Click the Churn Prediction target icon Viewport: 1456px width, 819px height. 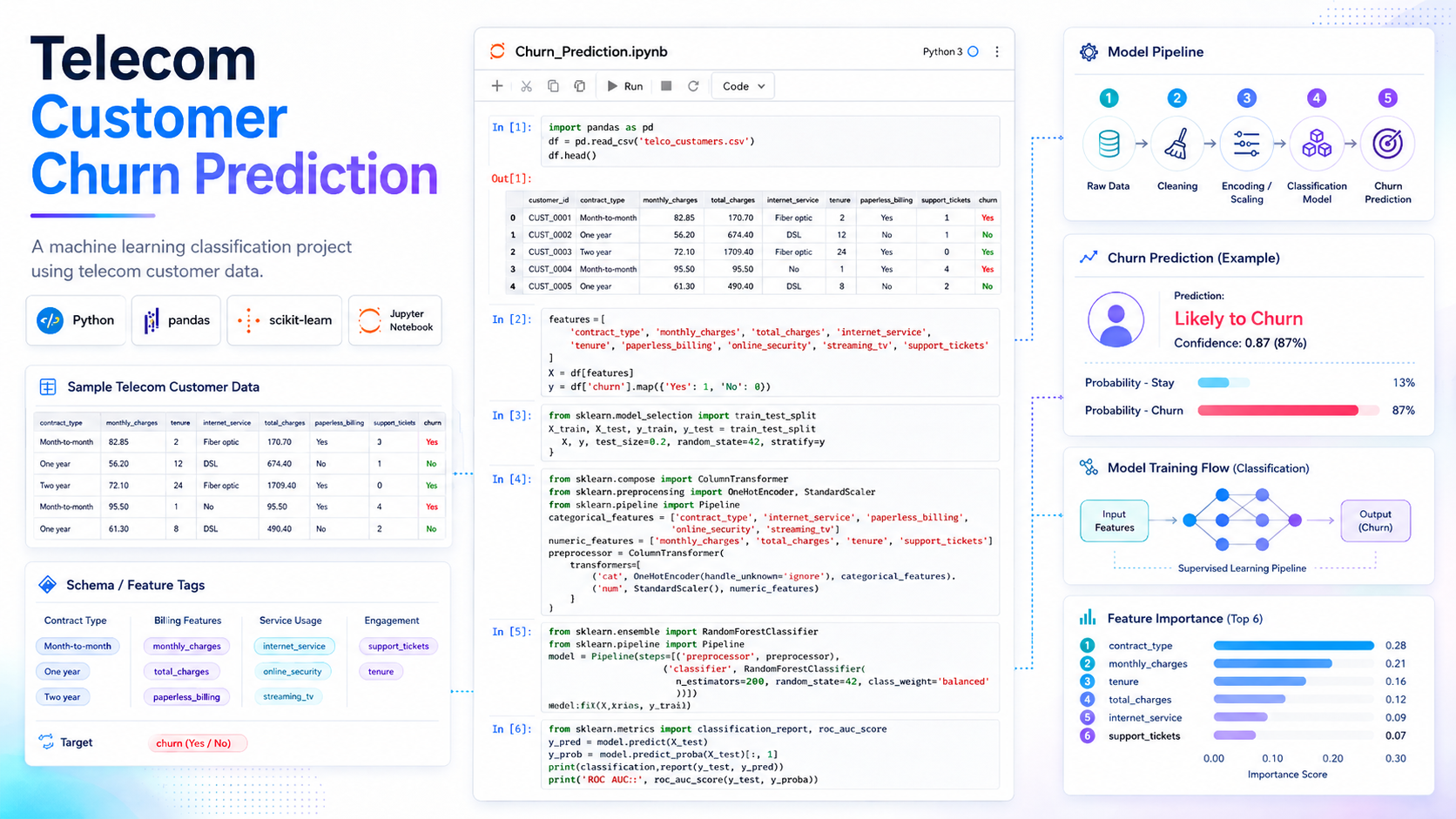point(1387,144)
